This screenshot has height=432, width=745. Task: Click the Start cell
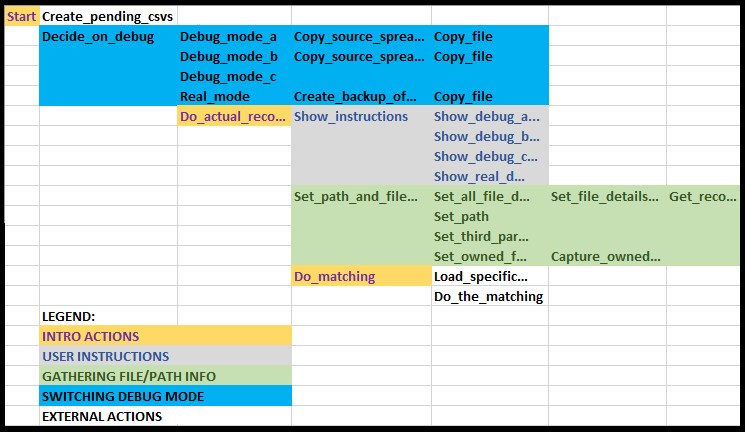(x=21, y=17)
